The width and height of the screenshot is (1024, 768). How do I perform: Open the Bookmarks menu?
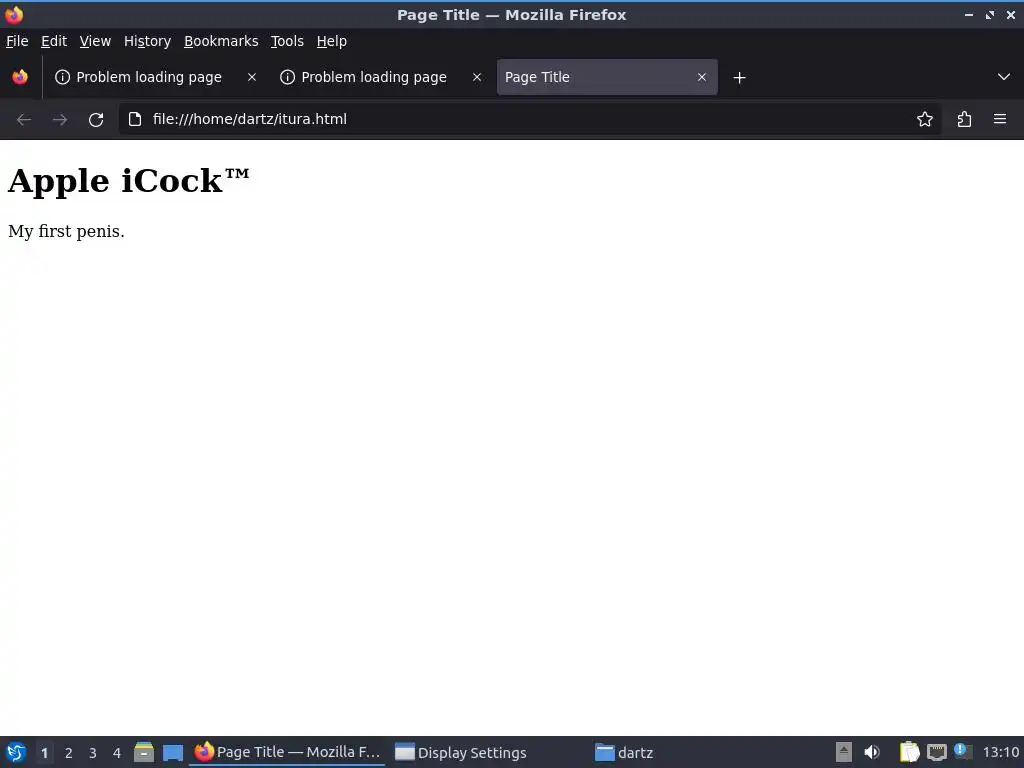pyautogui.click(x=221, y=41)
